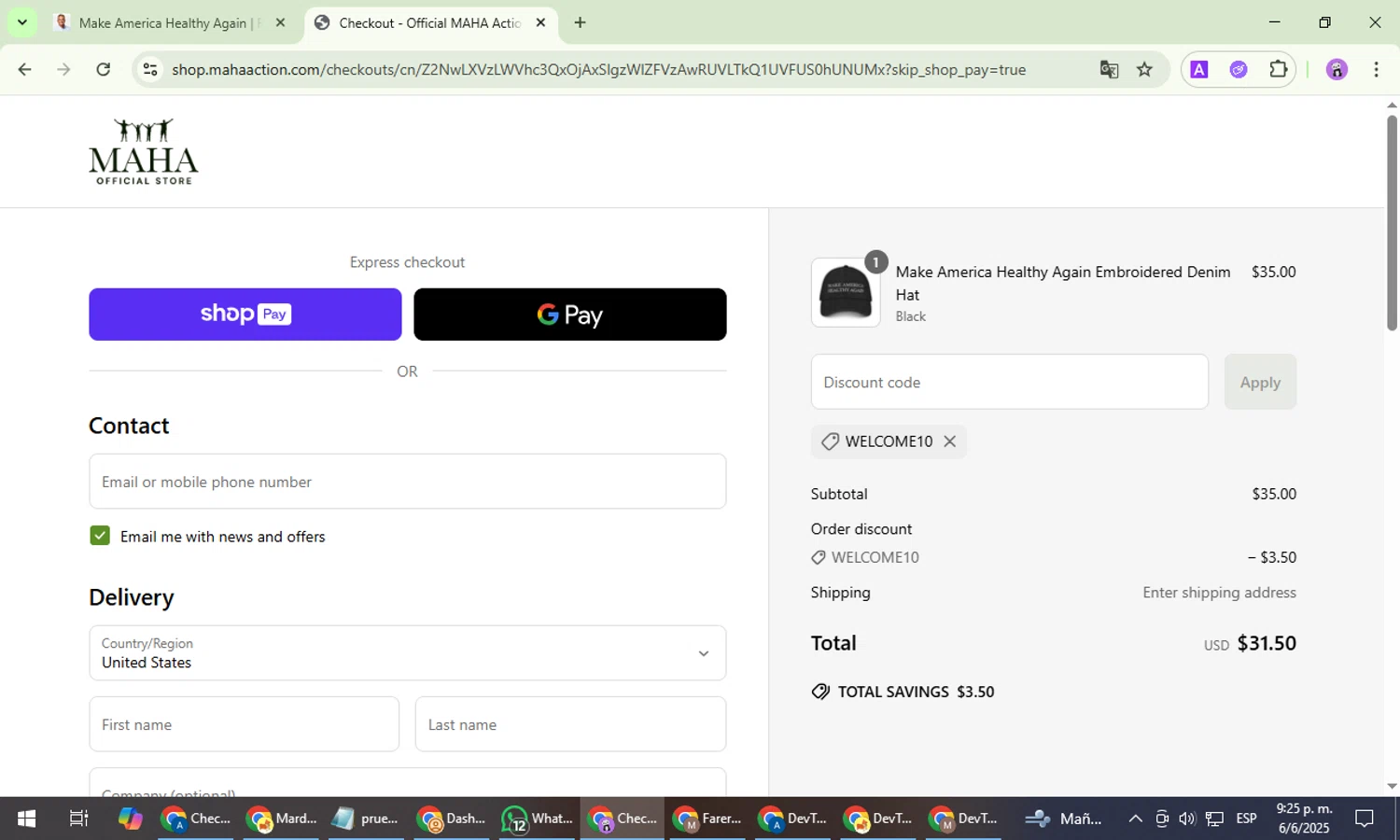Click the ESP language indicator
This screenshot has width=1400, height=840.
(x=1246, y=819)
